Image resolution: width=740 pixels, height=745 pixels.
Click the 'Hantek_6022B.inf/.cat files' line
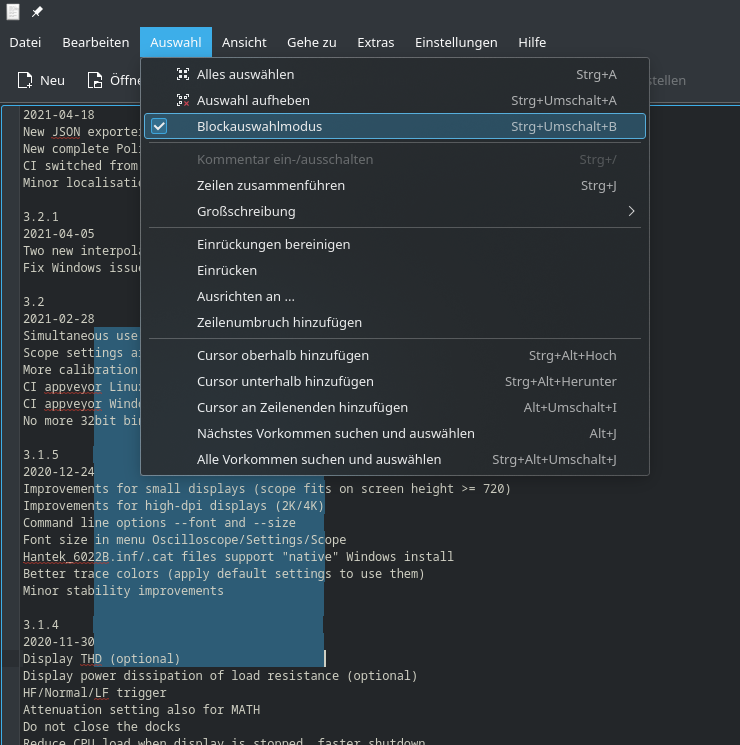238,556
